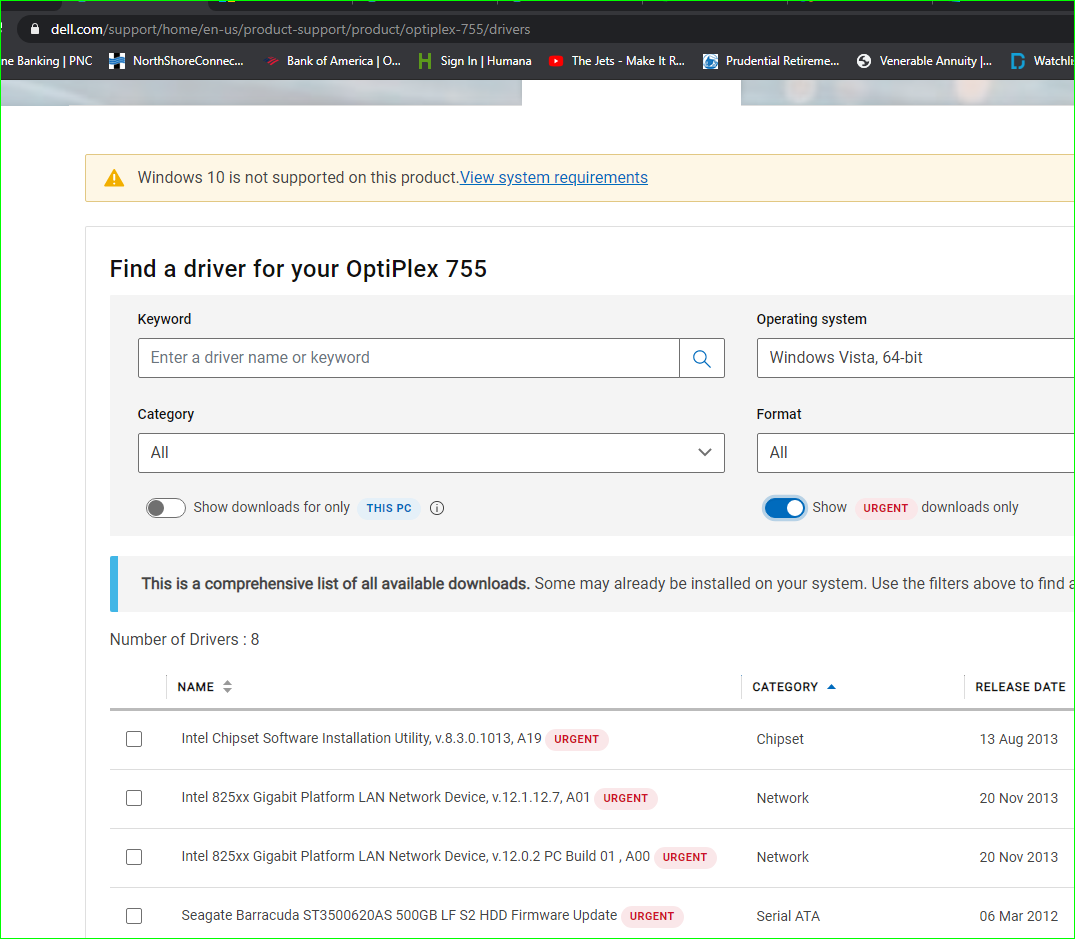Viewport: 1075px width, 939px height.
Task: Open the Venerable Annuity globe bookmark icon
Action: 864,61
